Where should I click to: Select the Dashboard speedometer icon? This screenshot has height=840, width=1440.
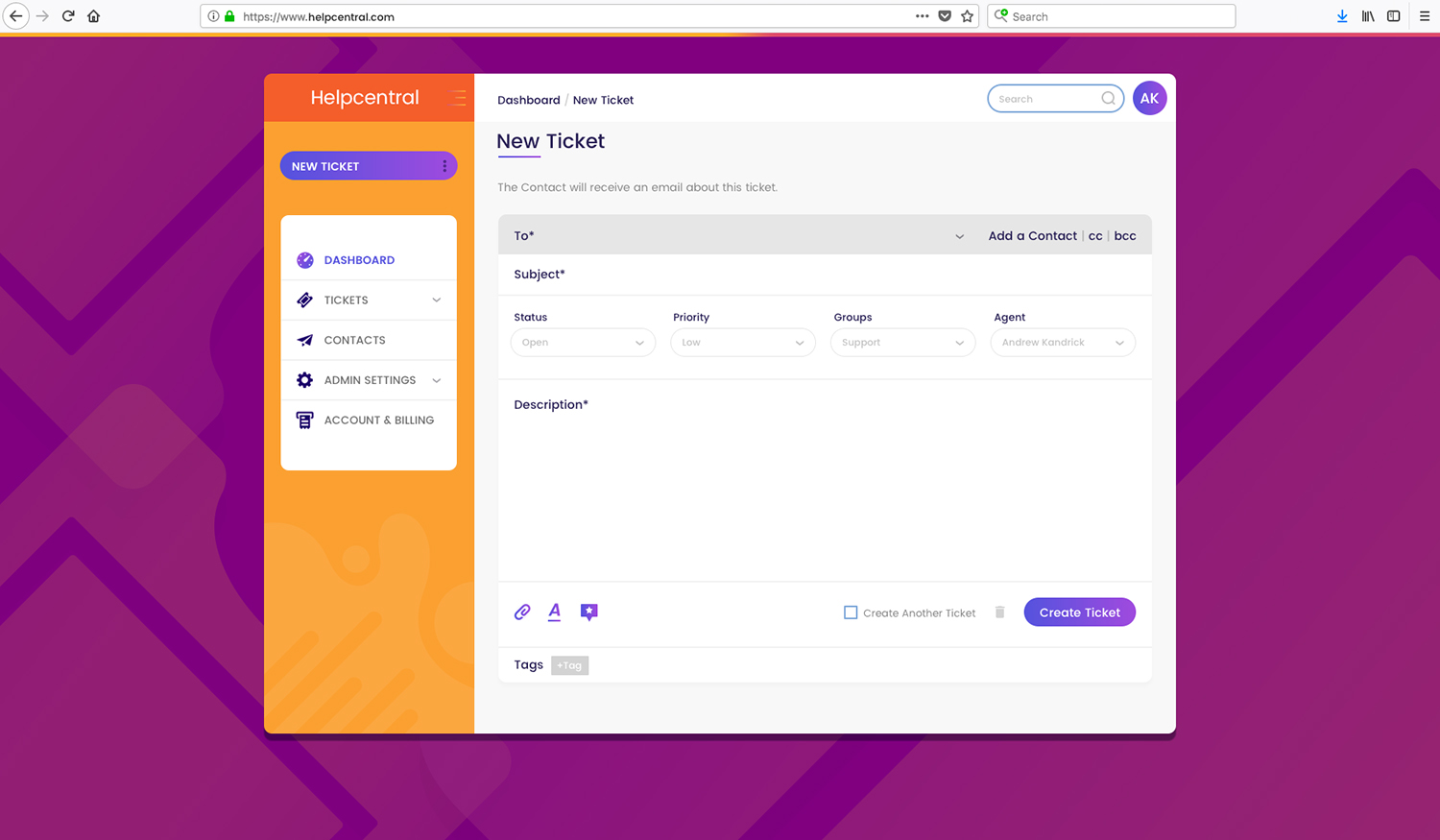(x=304, y=259)
